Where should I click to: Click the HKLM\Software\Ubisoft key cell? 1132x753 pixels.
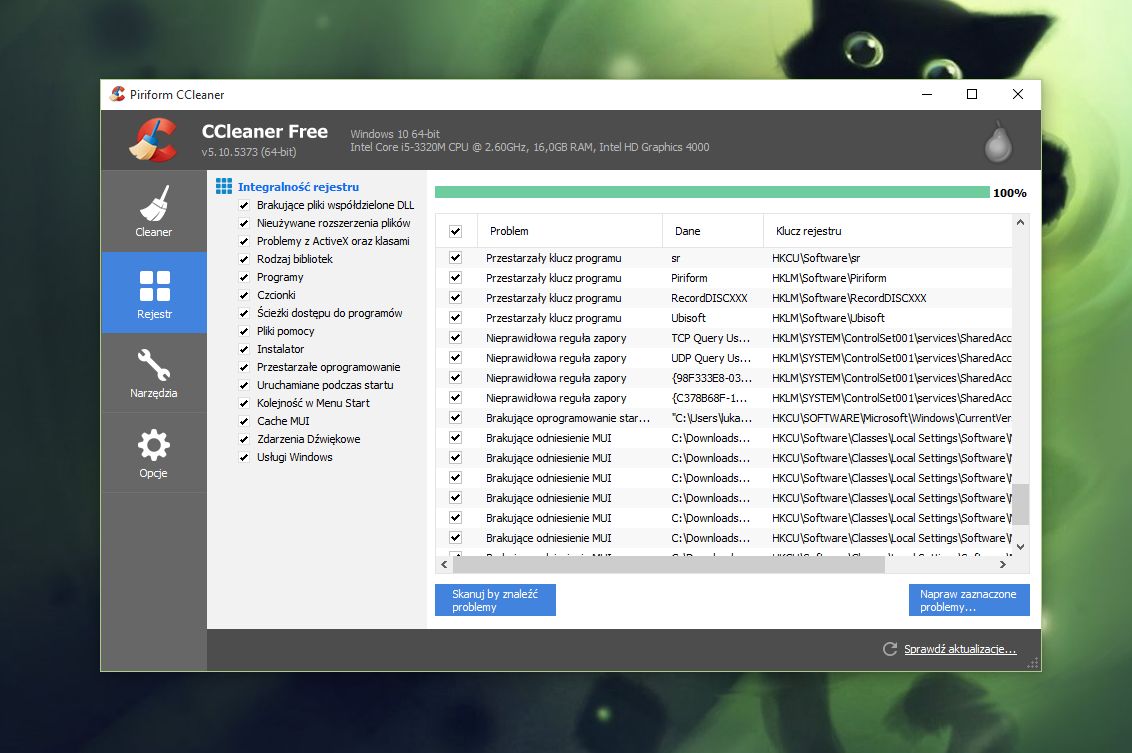(x=828, y=318)
